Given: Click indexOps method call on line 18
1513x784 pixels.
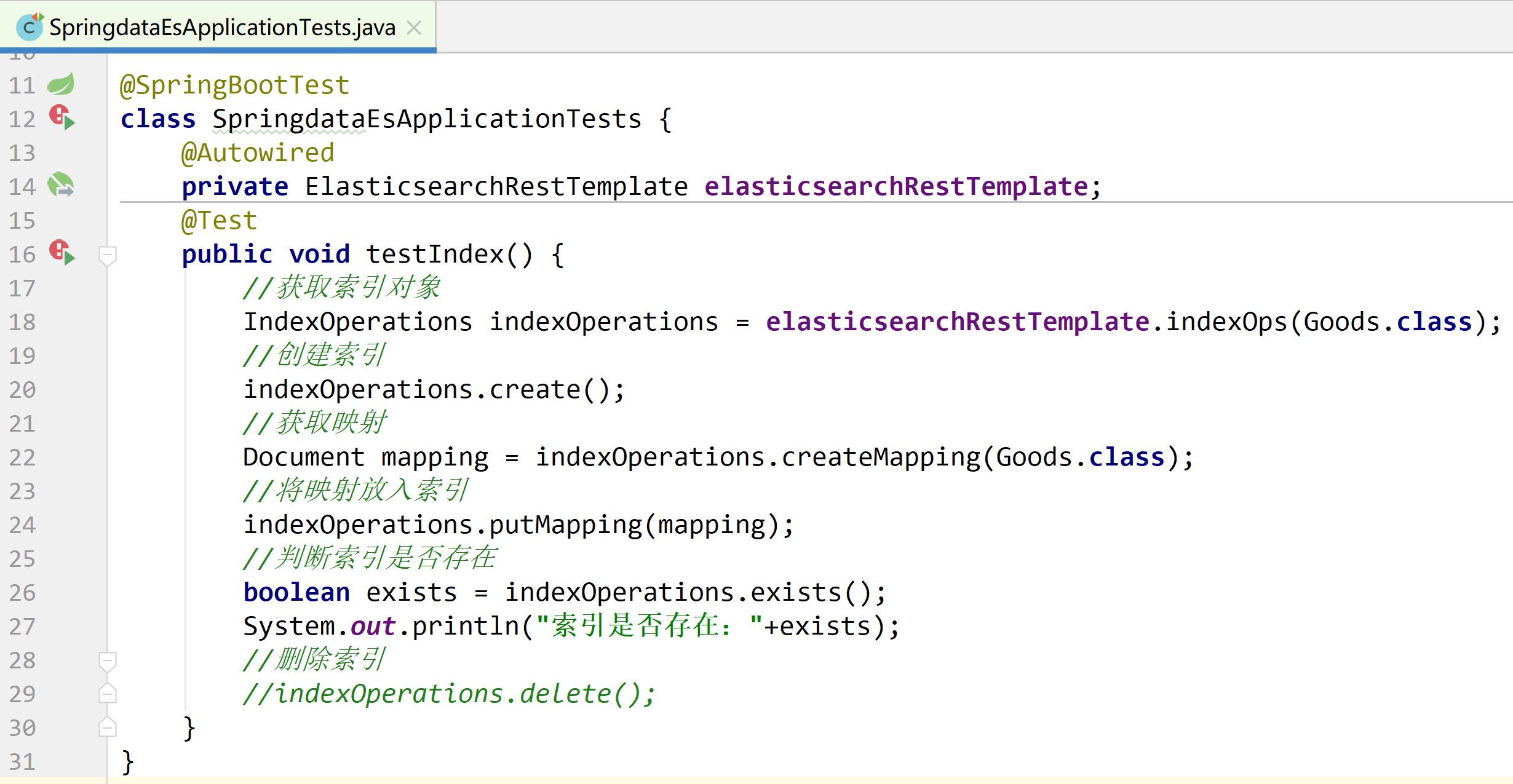Looking at the screenshot, I should click(x=1226, y=322).
